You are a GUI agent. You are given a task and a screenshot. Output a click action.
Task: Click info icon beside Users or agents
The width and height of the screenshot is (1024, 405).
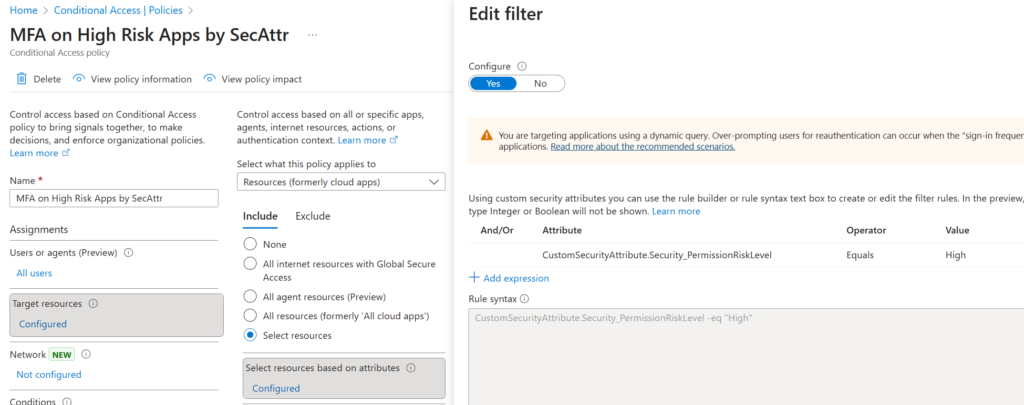(128, 253)
